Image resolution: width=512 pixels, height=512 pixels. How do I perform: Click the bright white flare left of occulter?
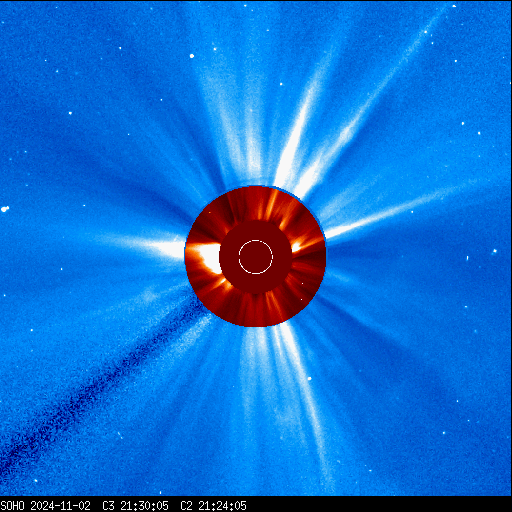point(209,258)
